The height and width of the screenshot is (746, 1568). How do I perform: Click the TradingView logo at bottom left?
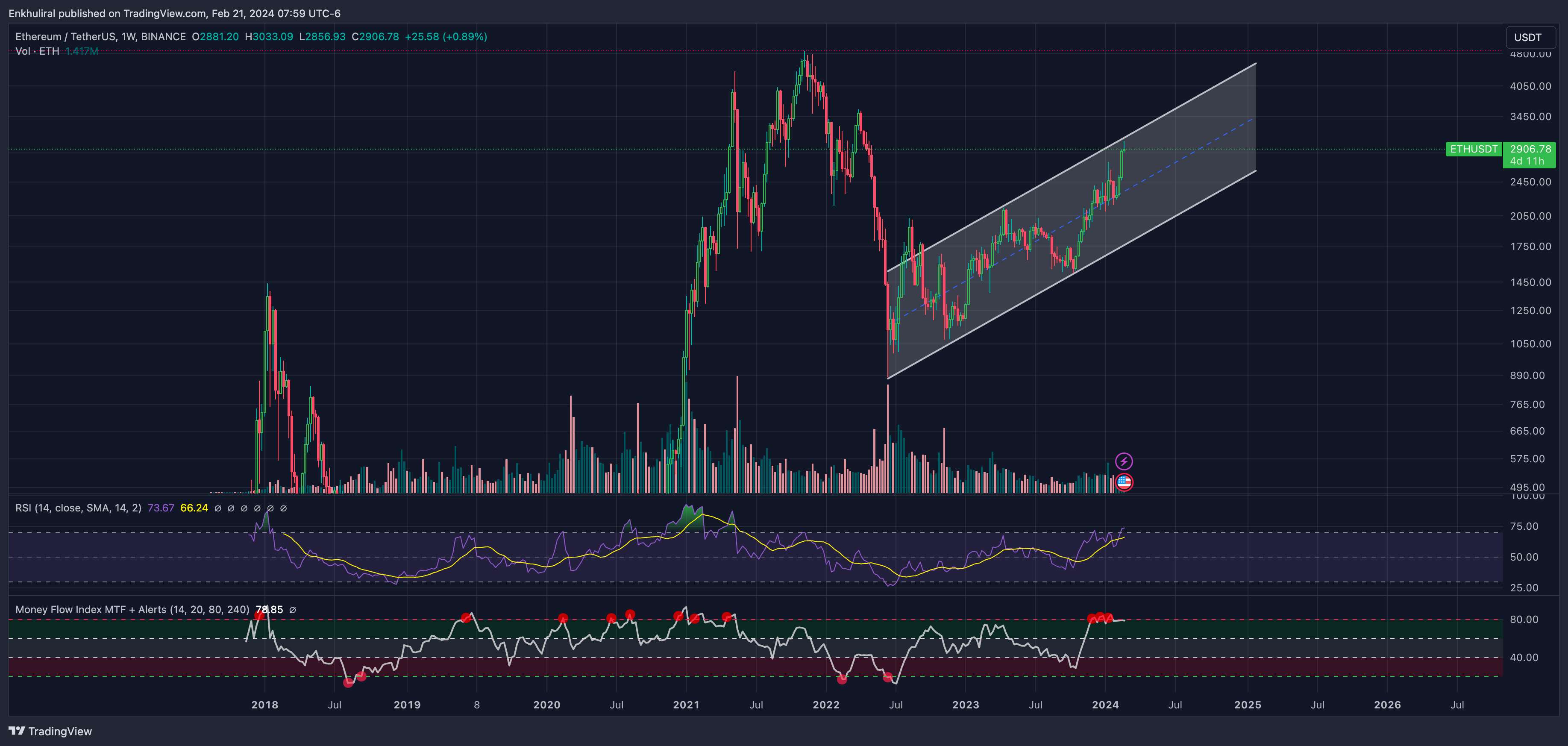[x=50, y=731]
